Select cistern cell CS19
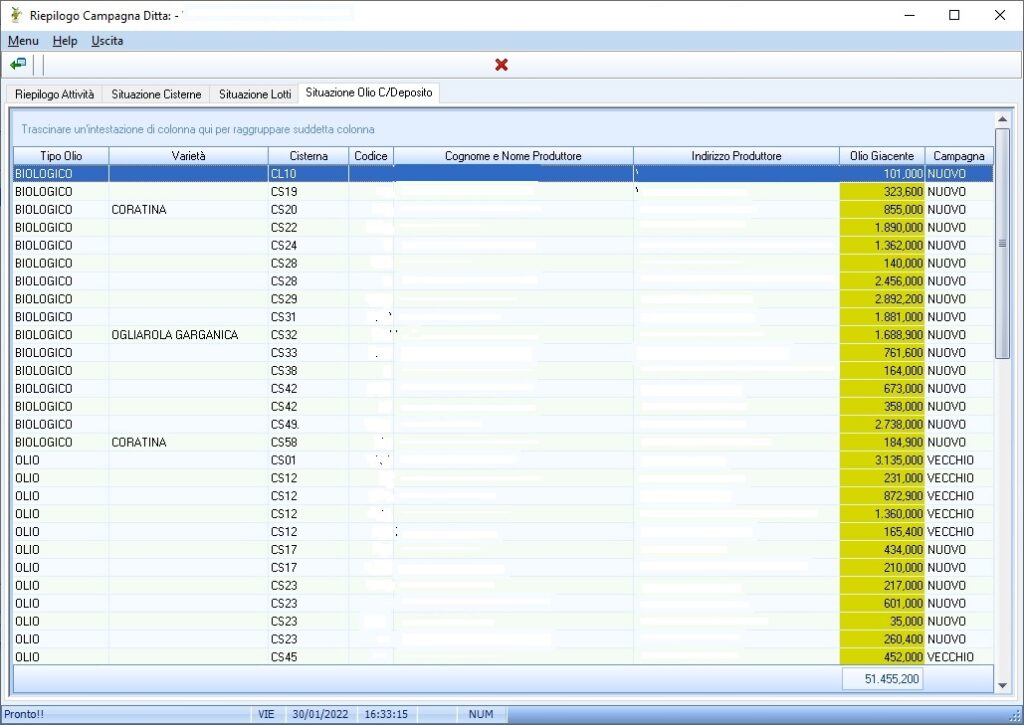 click(308, 192)
